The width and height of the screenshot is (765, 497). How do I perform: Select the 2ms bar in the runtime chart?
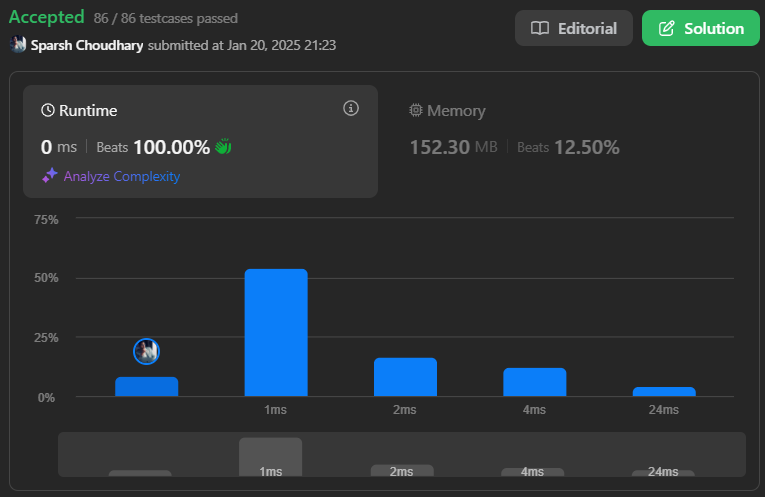click(x=405, y=377)
